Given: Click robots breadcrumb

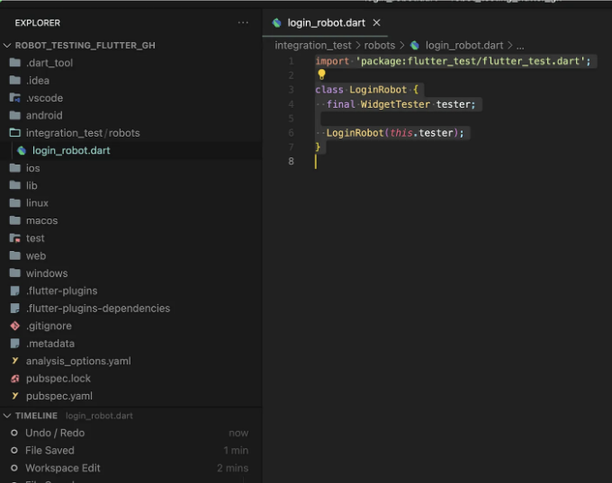Looking at the screenshot, I should point(379,46).
